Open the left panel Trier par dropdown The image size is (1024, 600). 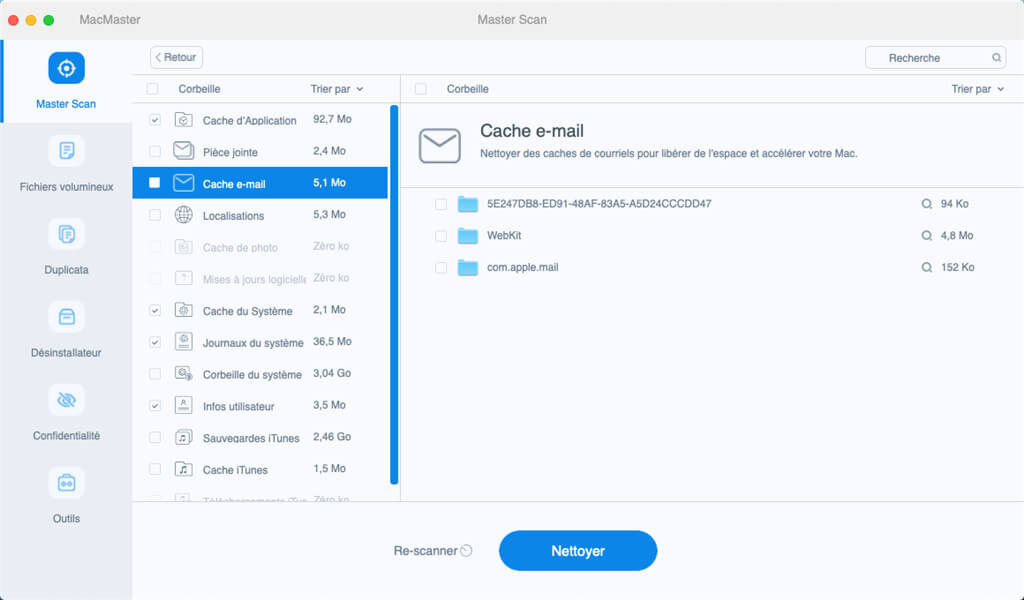(x=337, y=89)
